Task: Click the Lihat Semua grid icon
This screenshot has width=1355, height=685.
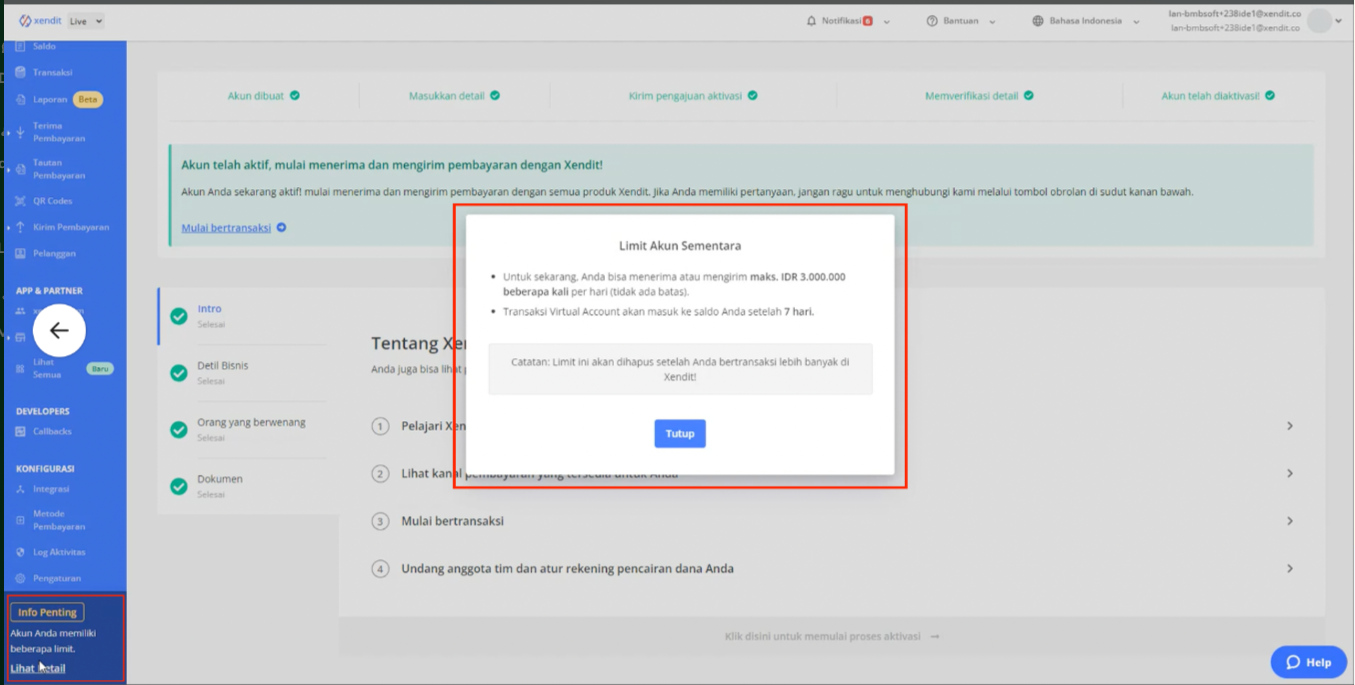Action: click(20, 368)
